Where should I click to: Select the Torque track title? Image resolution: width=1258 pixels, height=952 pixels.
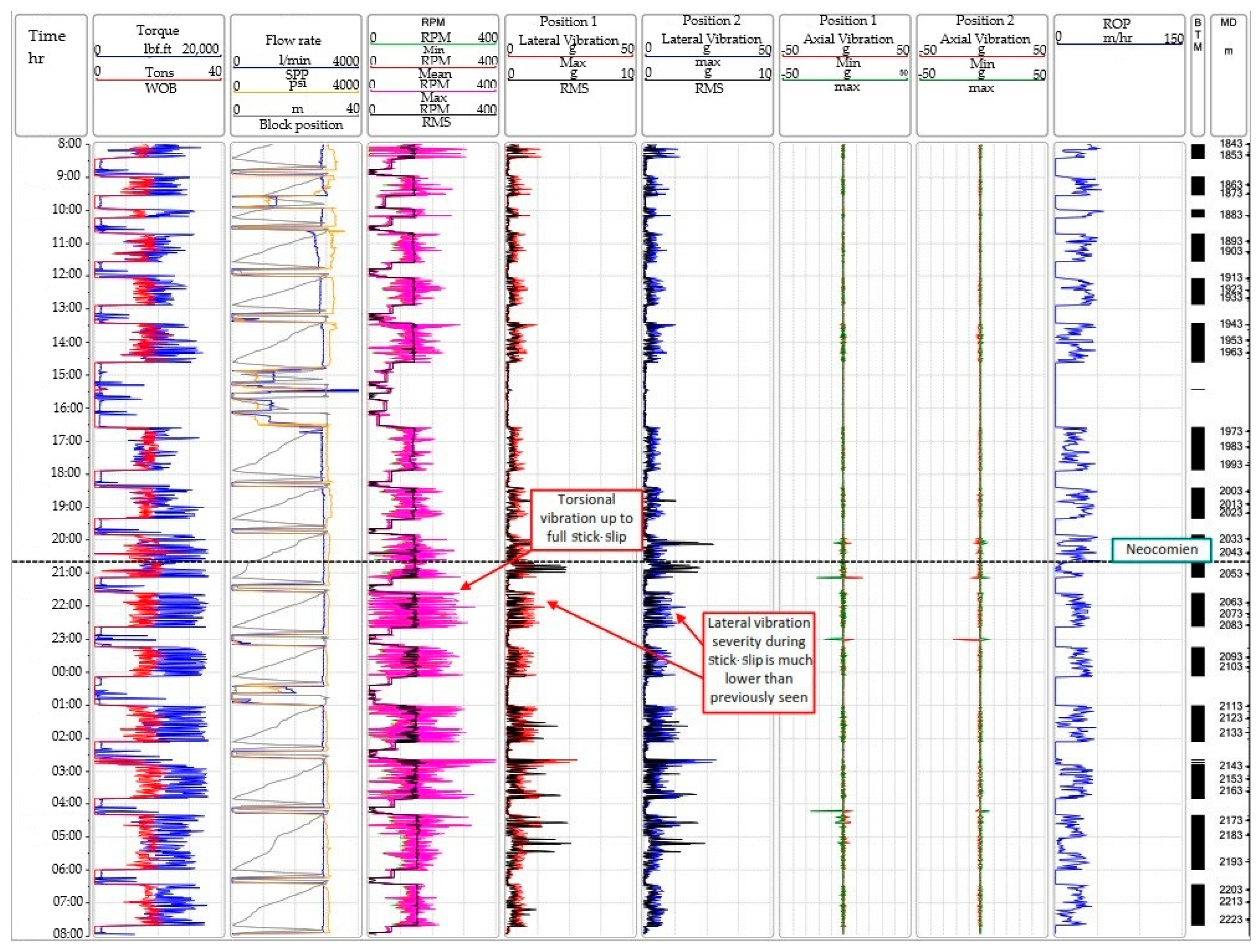point(158,30)
